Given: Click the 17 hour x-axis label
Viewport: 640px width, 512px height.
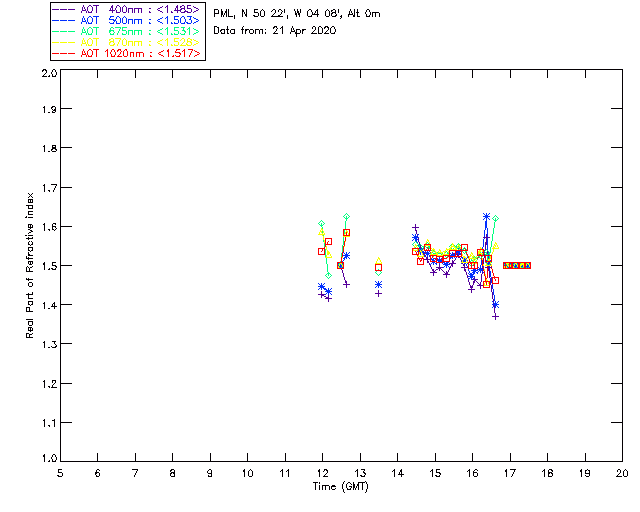Looking at the screenshot, I should pos(510,473).
